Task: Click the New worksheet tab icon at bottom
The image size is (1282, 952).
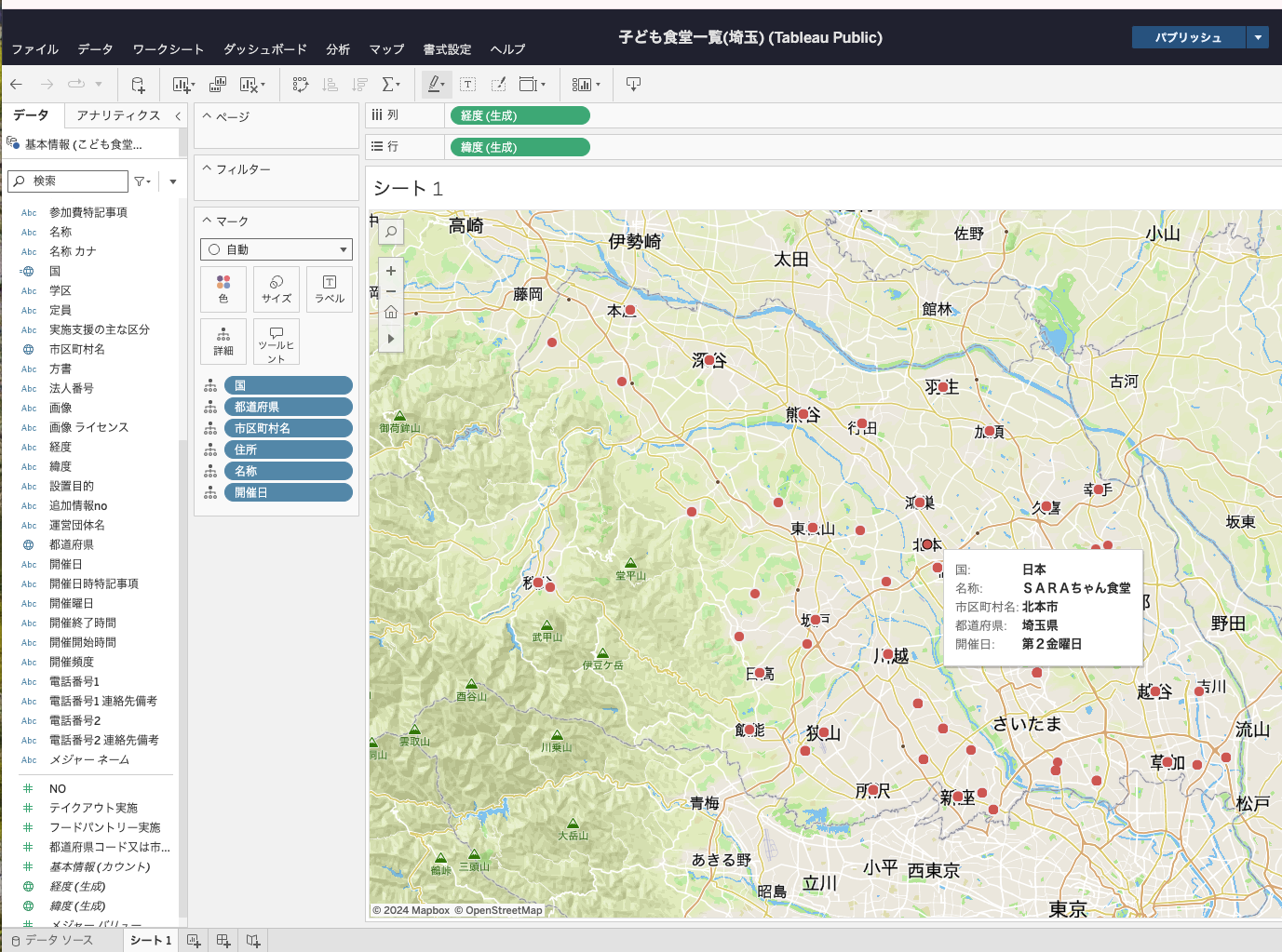Action: (194, 941)
